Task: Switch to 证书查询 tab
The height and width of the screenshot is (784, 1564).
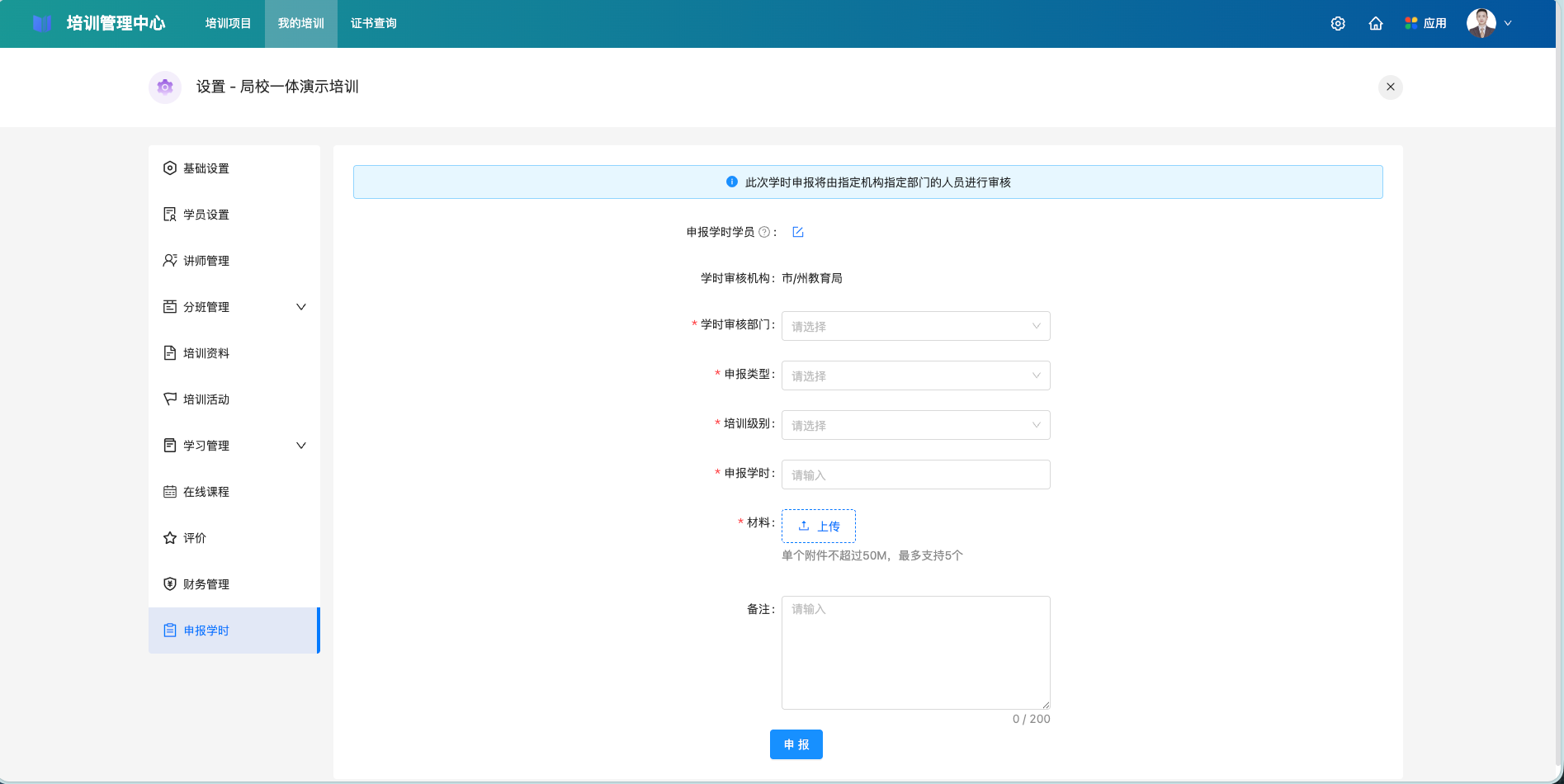Action: coord(373,24)
